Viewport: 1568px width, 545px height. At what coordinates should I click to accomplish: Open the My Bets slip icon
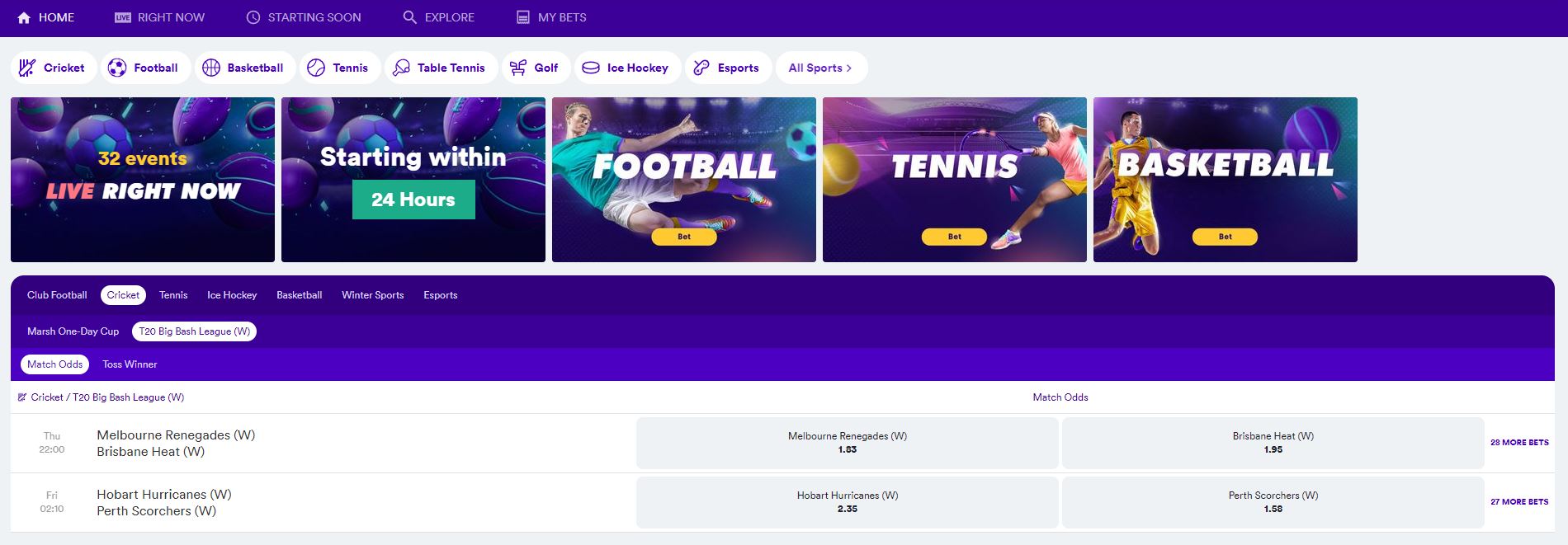coord(523,17)
